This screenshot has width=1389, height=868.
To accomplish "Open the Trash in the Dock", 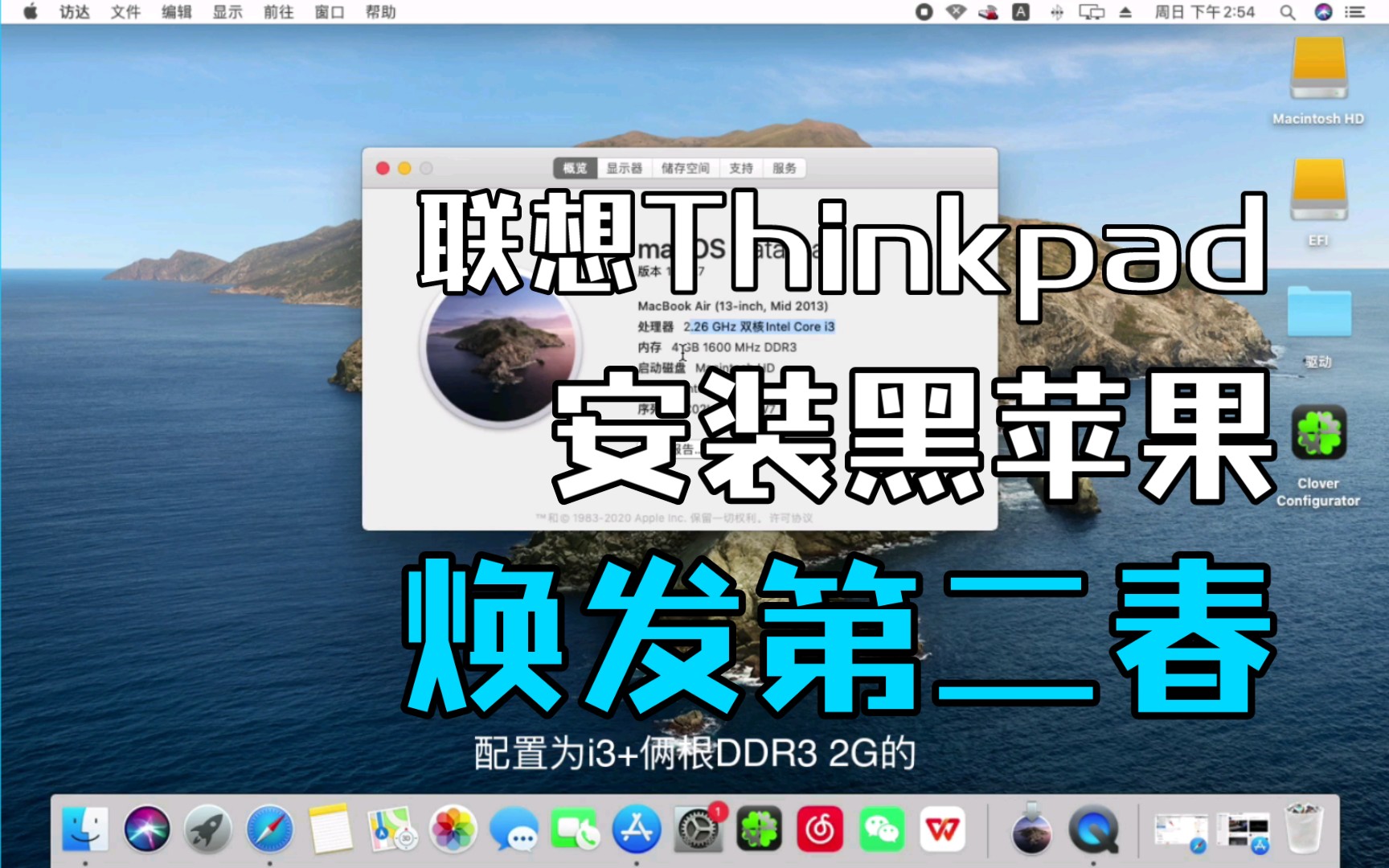I will coord(1304,829).
